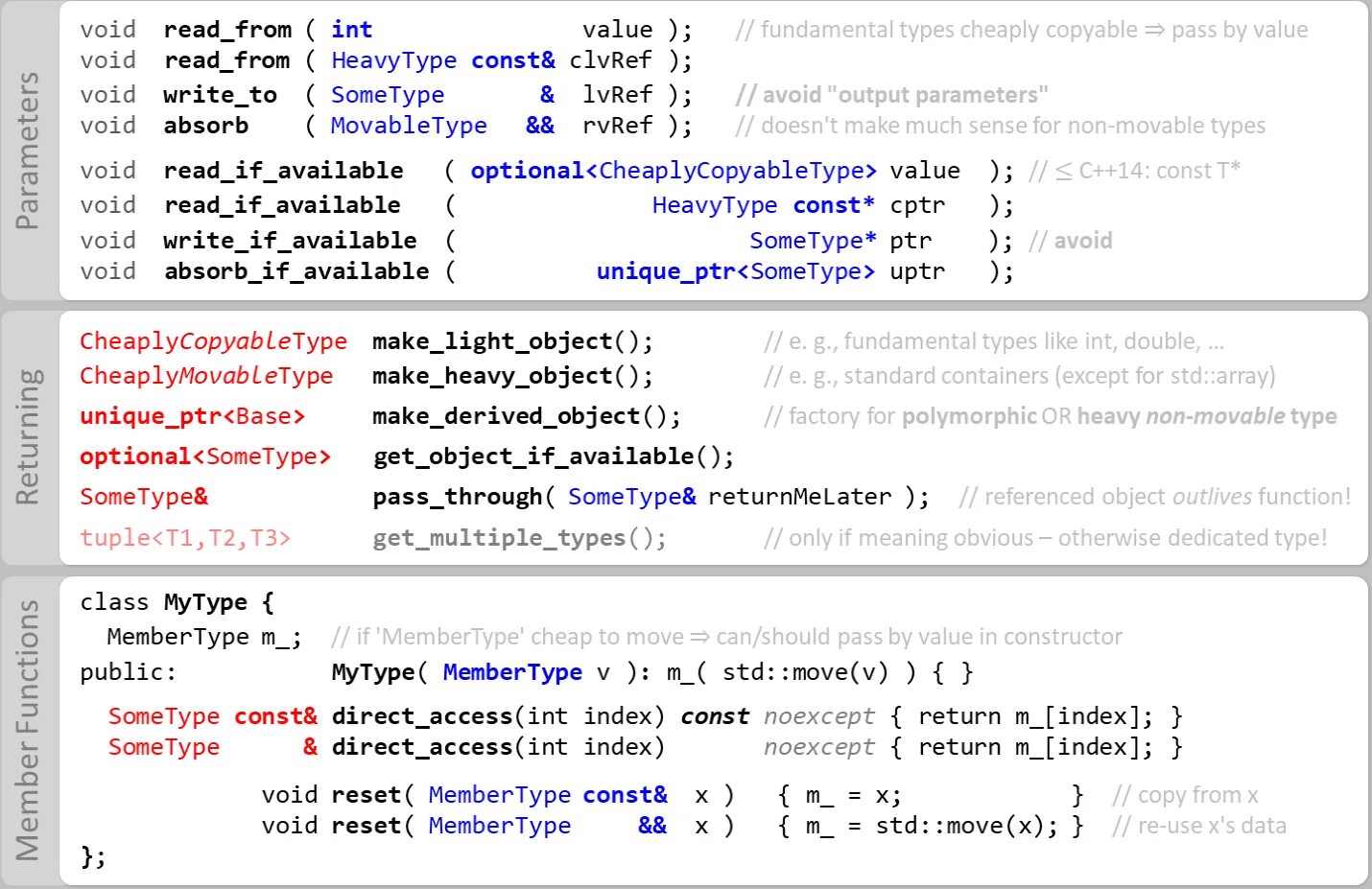This screenshot has height=889, width=1372.
Task: Click comment 'referenced object outlives function!'
Action: coord(1155,497)
